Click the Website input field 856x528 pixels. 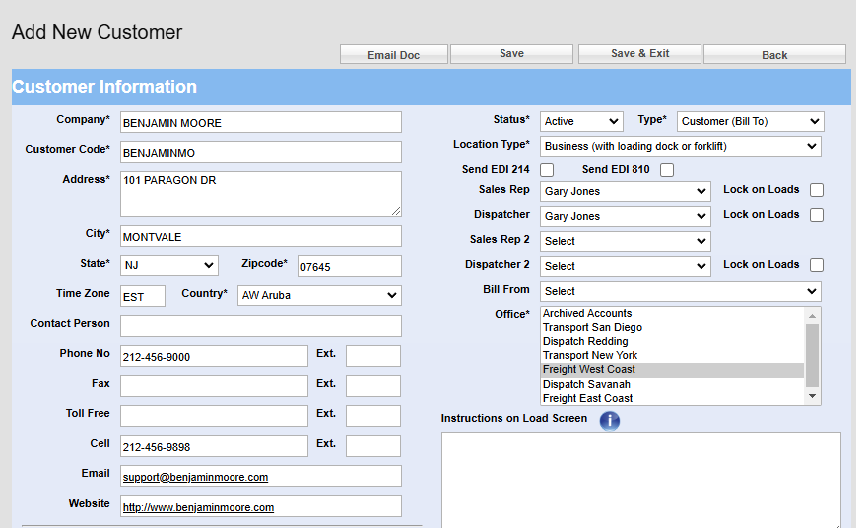[x=261, y=506]
